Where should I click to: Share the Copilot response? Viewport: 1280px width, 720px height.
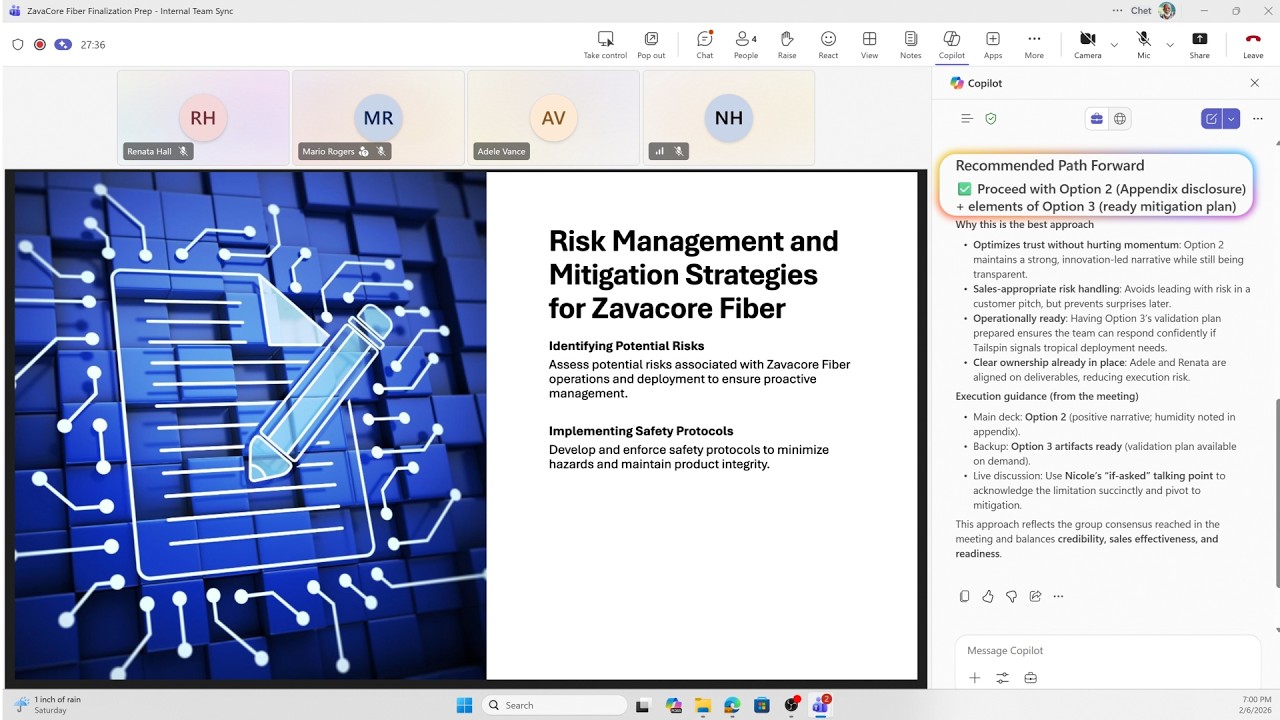1035,596
